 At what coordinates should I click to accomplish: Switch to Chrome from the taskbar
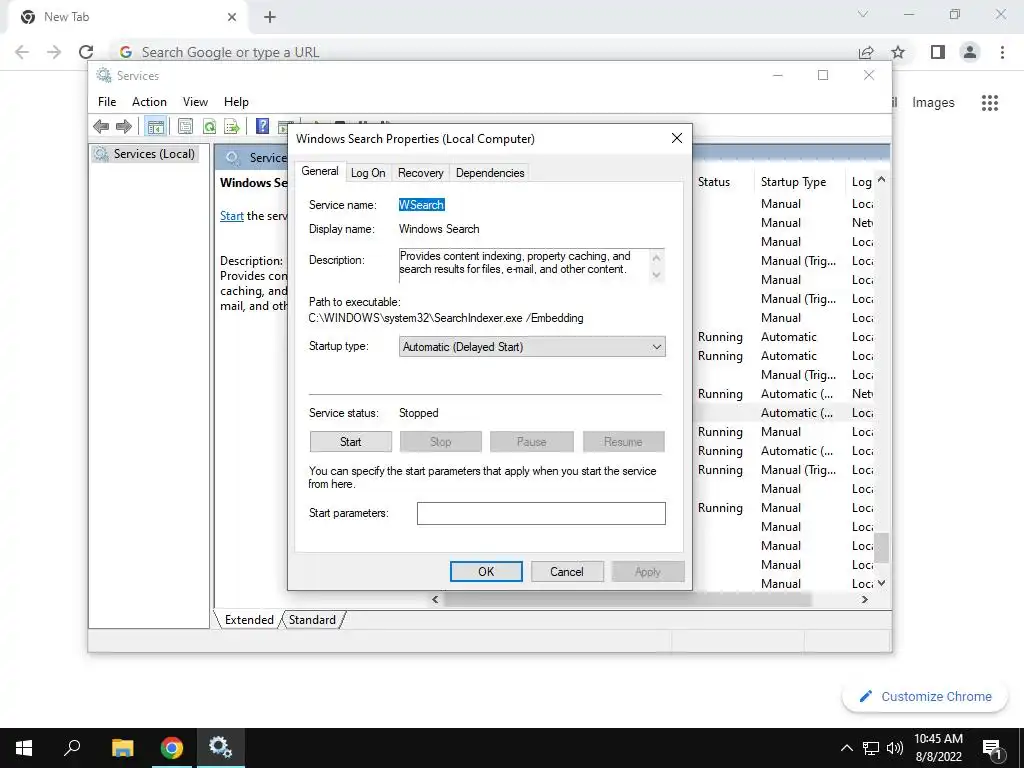pyautogui.click(x=172, y=748)
